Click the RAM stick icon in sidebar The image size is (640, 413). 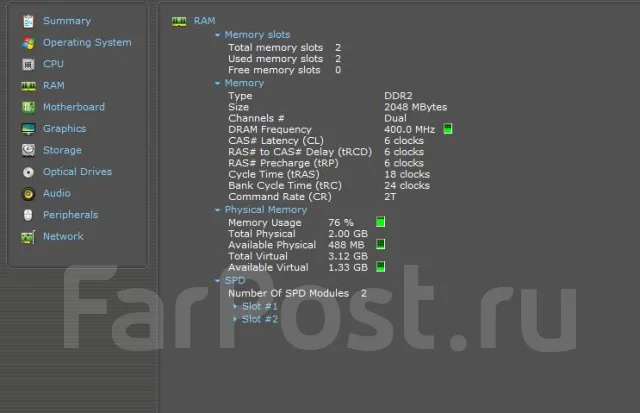[x=28, y=86]
